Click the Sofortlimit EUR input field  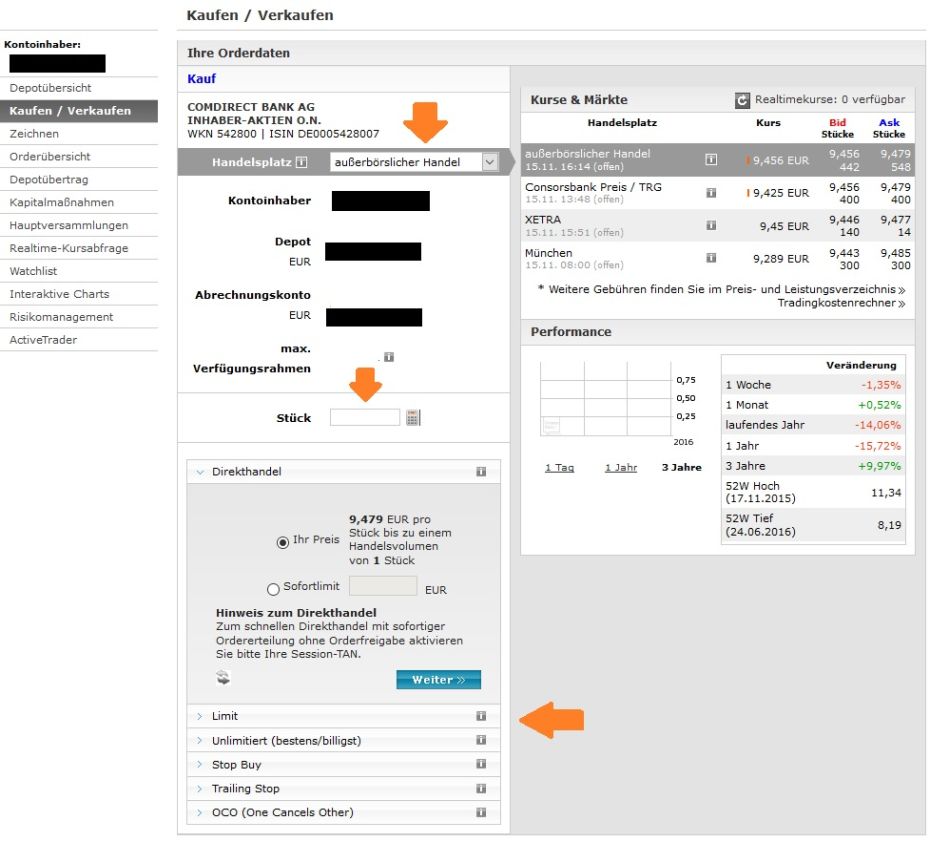(x=383, y=587)
